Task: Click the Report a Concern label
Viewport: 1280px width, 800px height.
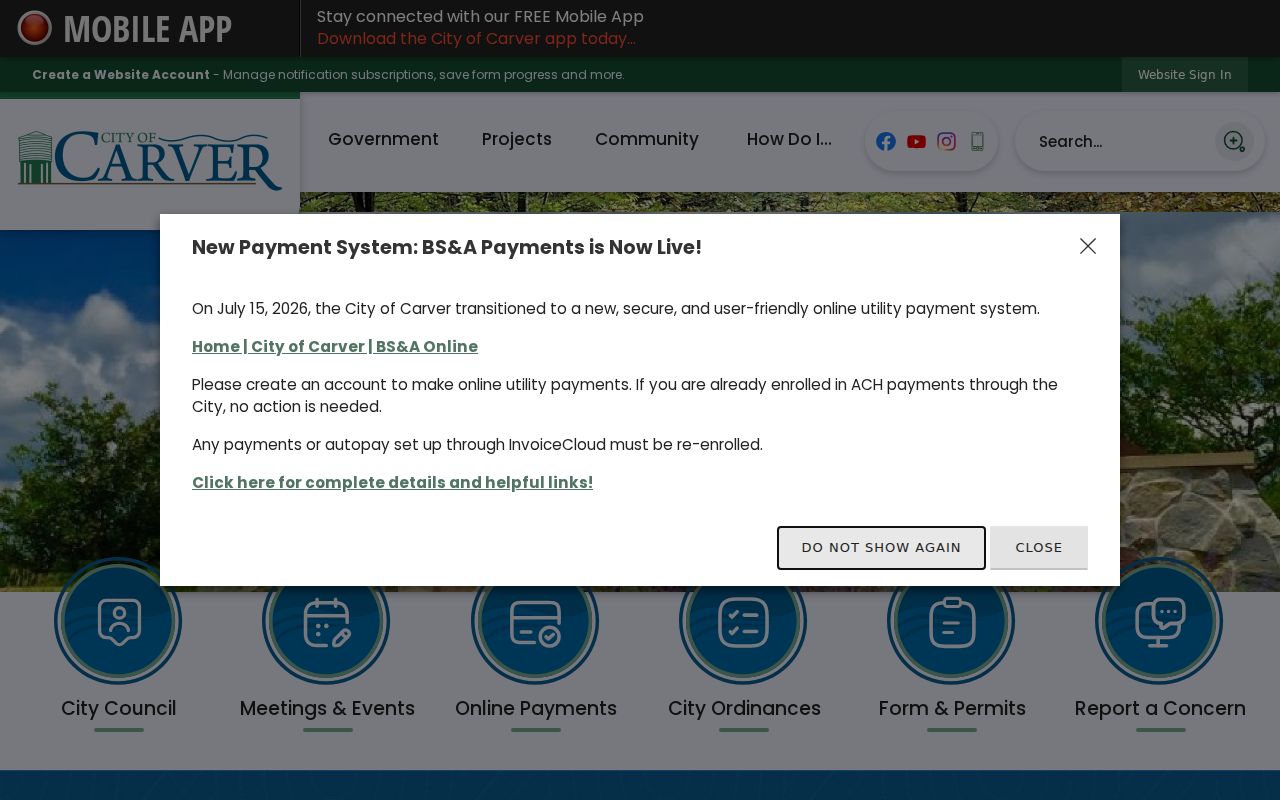Action: coord(1160,708)
